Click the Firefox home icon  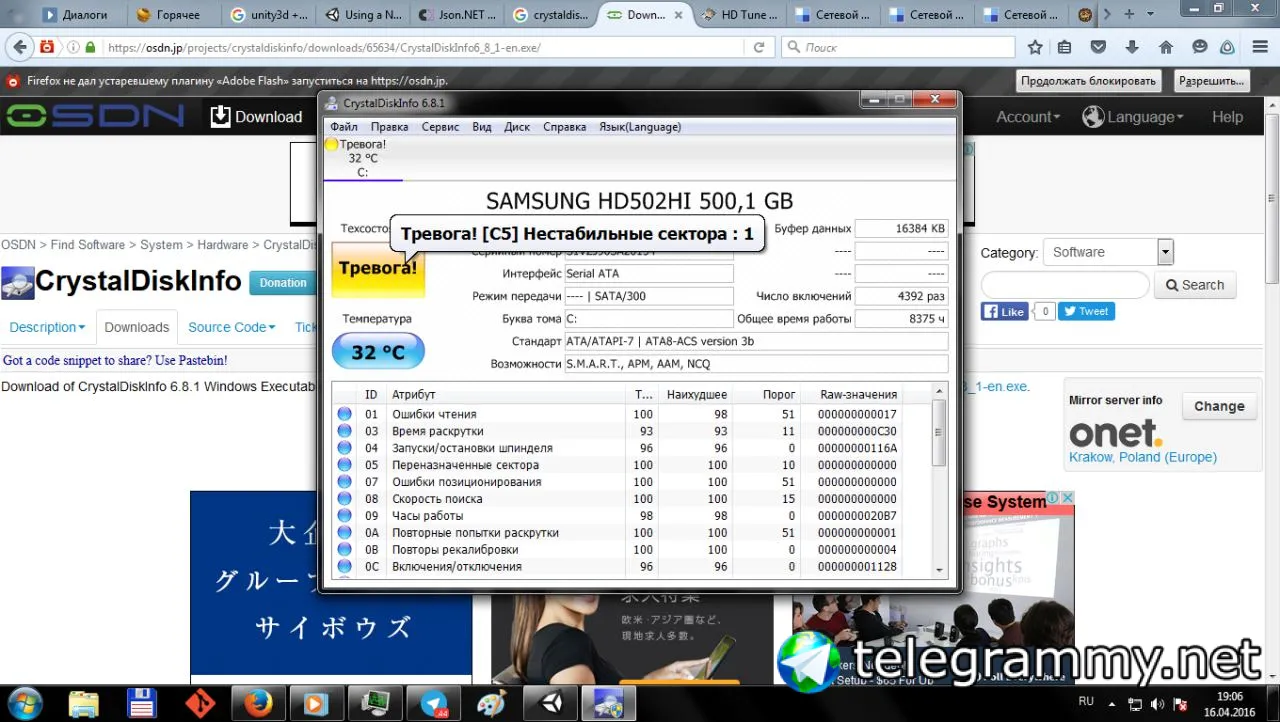click(x=1166, y=47)
